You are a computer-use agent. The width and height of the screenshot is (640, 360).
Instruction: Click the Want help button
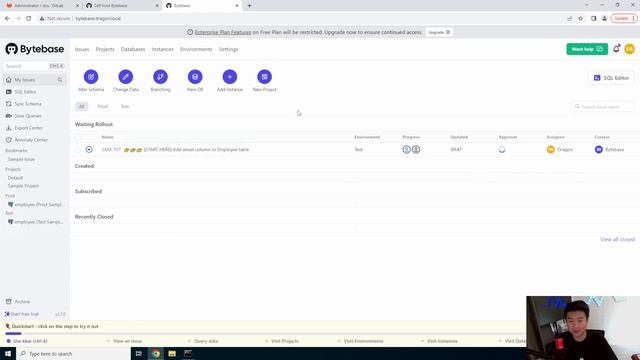click(587, 49)
